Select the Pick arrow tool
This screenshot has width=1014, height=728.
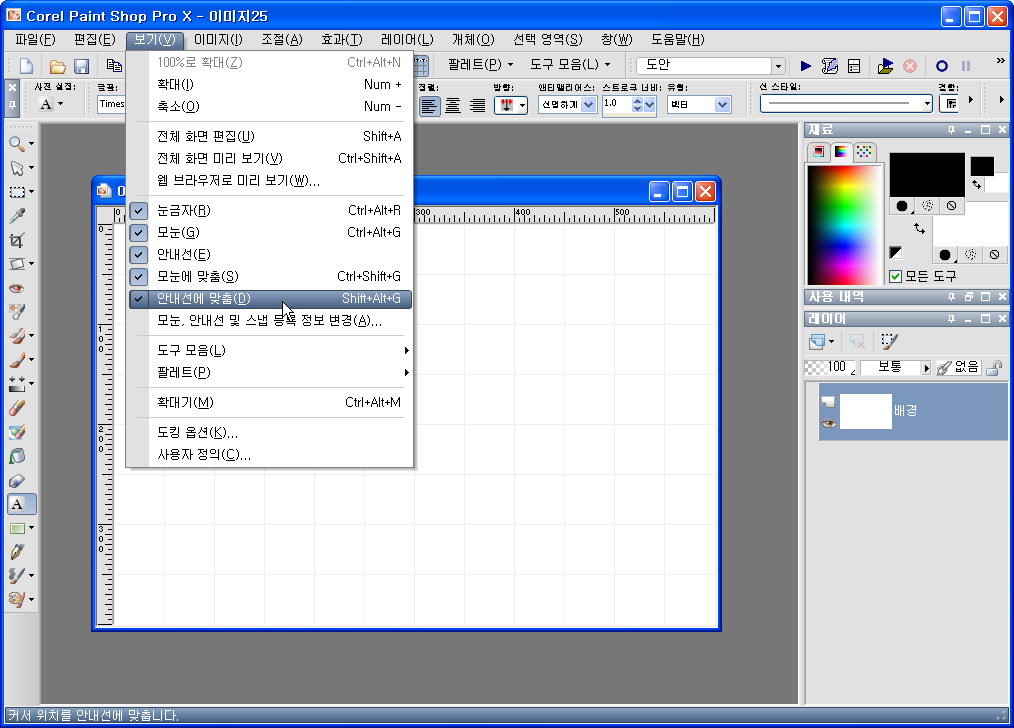(x=17, y=168)
